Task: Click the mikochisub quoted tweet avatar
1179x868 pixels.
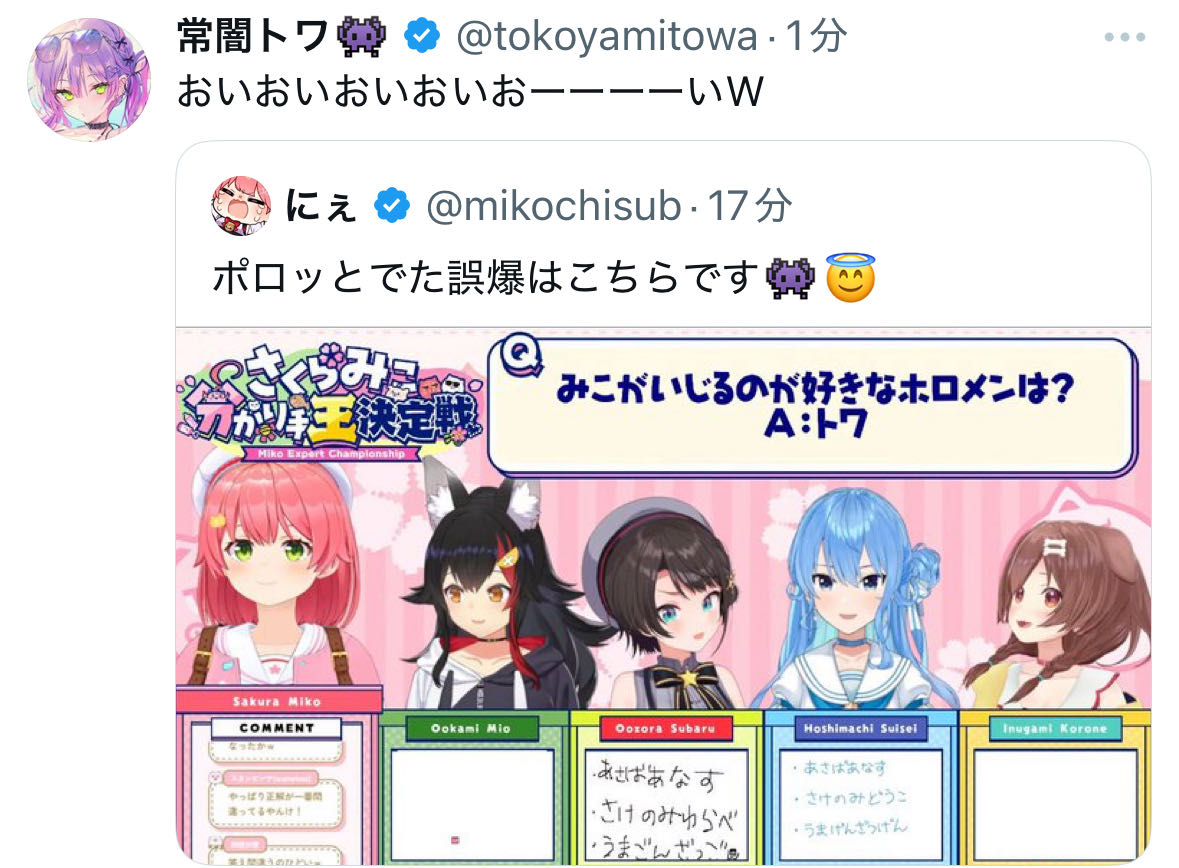Action: pos(241,205)
